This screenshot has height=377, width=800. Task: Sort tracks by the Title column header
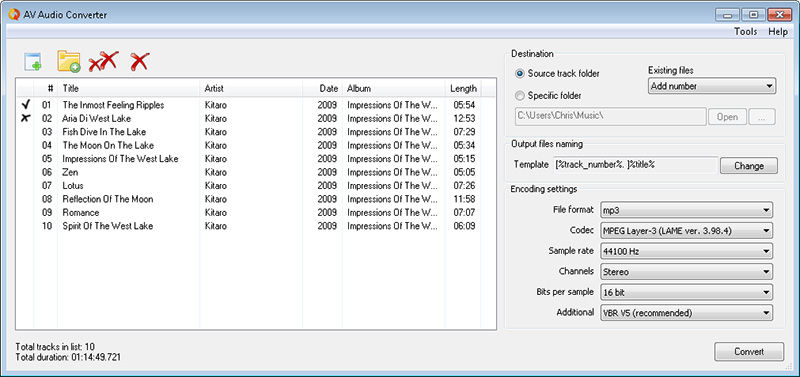[x=128, y=88]
